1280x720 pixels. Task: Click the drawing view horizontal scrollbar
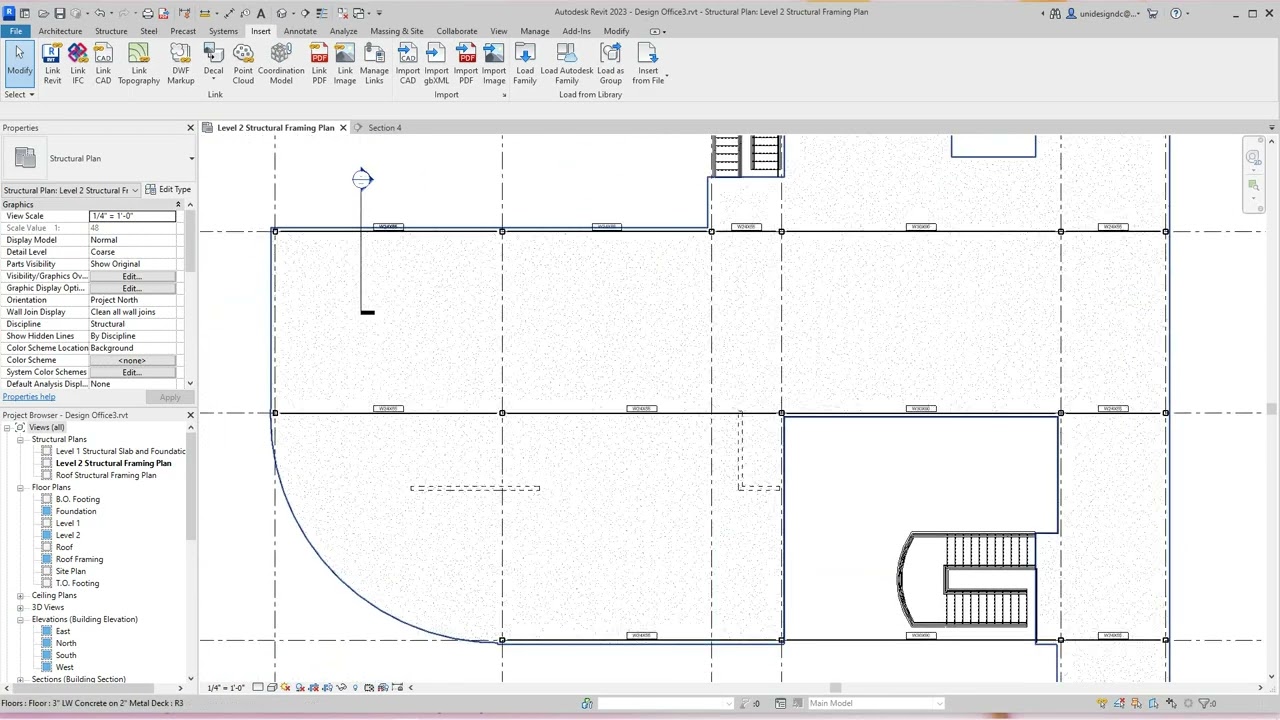(x=835, y=687)
